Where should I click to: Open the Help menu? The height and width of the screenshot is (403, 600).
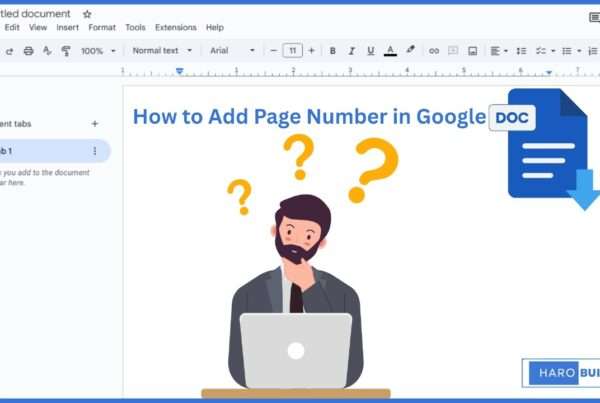[215, 28]
